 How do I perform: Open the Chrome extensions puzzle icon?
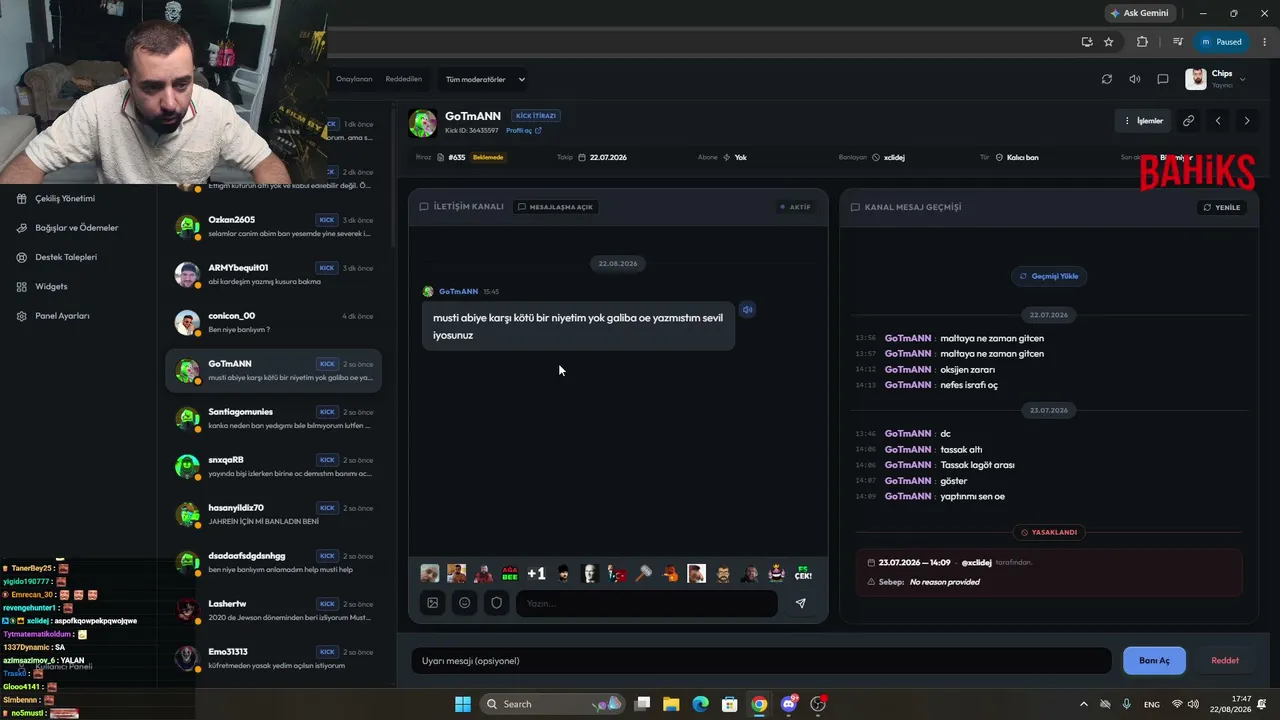[1142, 42]
